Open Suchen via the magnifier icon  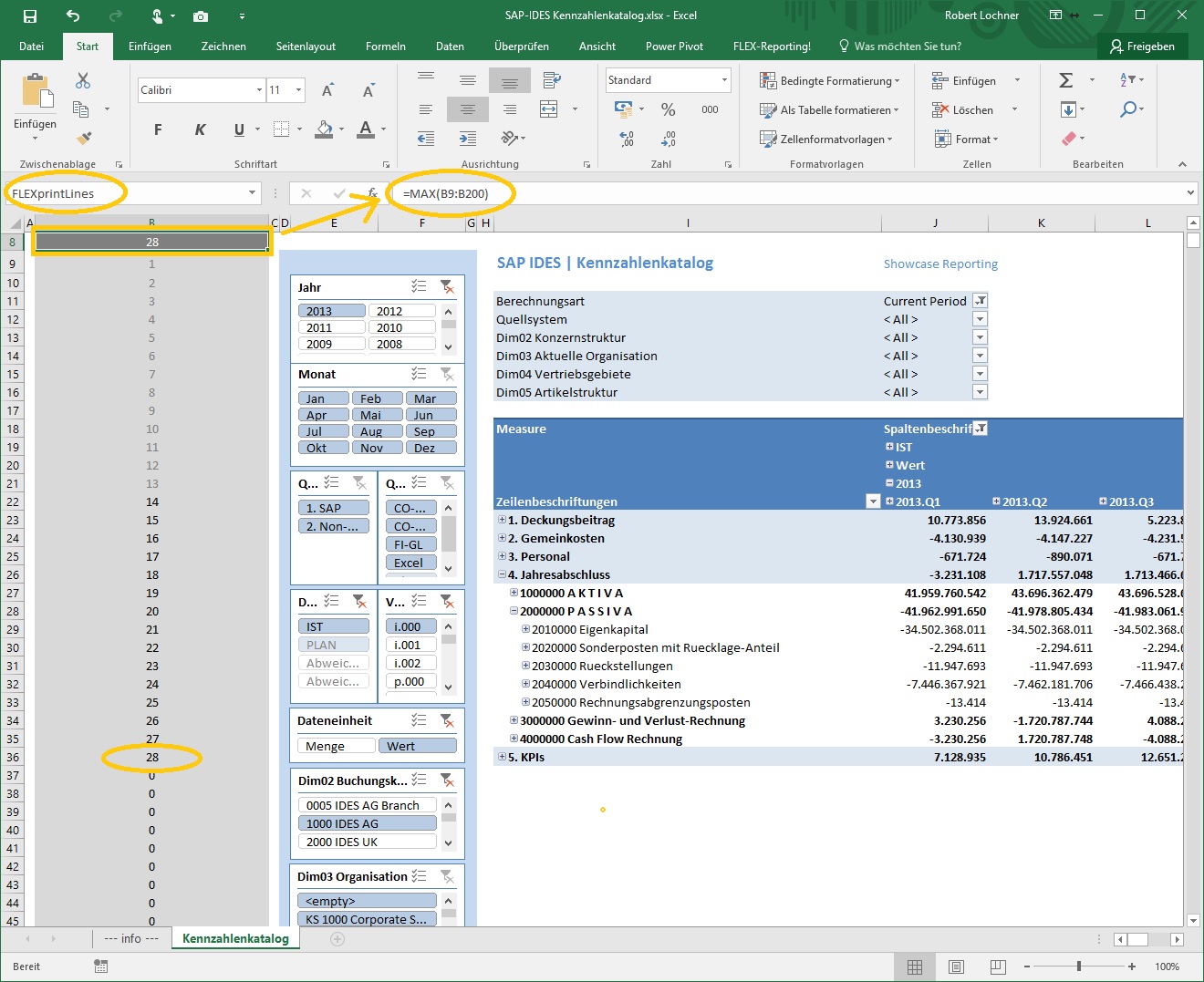coord(1129,109)
